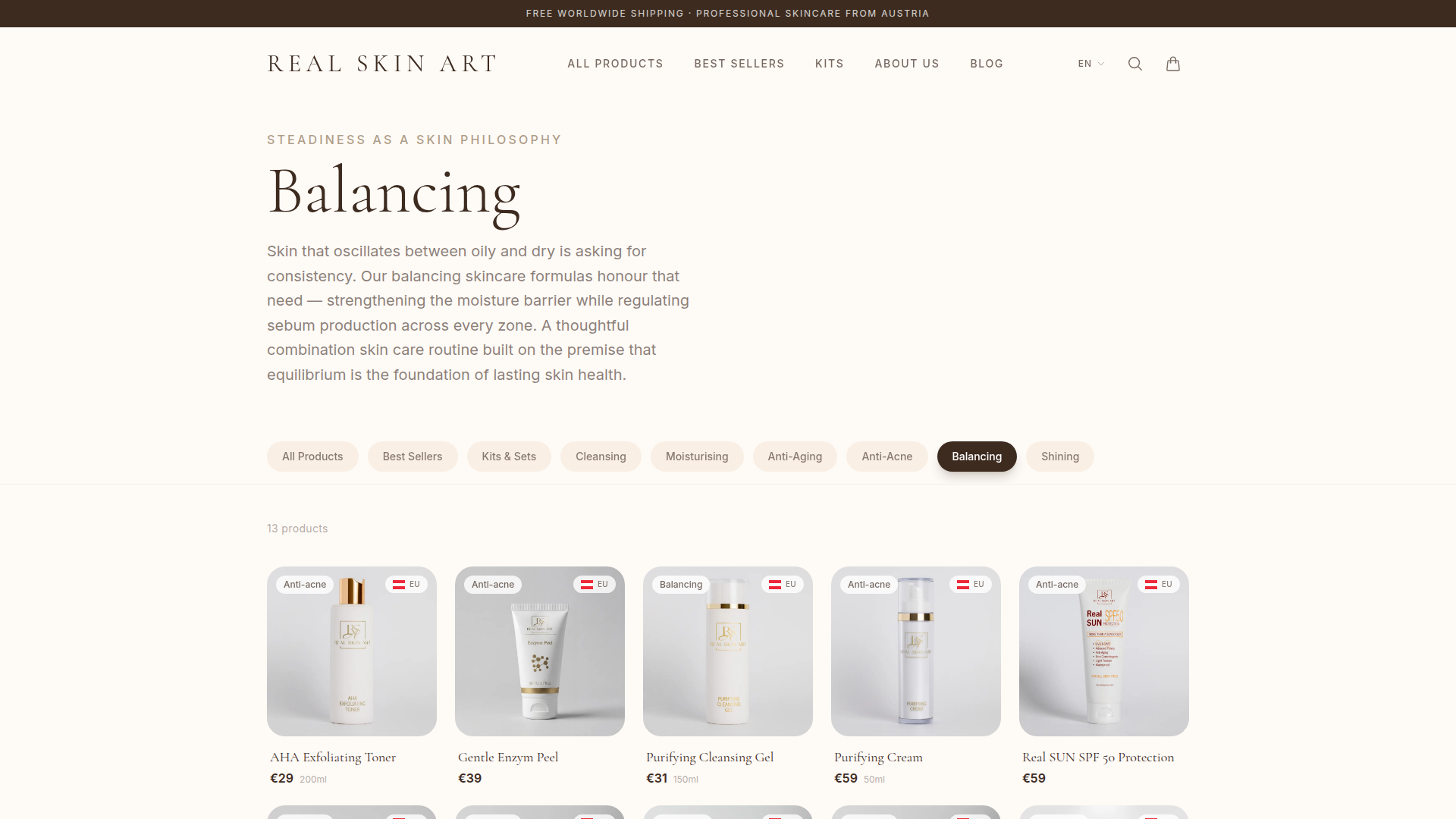Expand the EN language dropdown
Viewport: 1456px width, 819px height.
pos(1091,64)
